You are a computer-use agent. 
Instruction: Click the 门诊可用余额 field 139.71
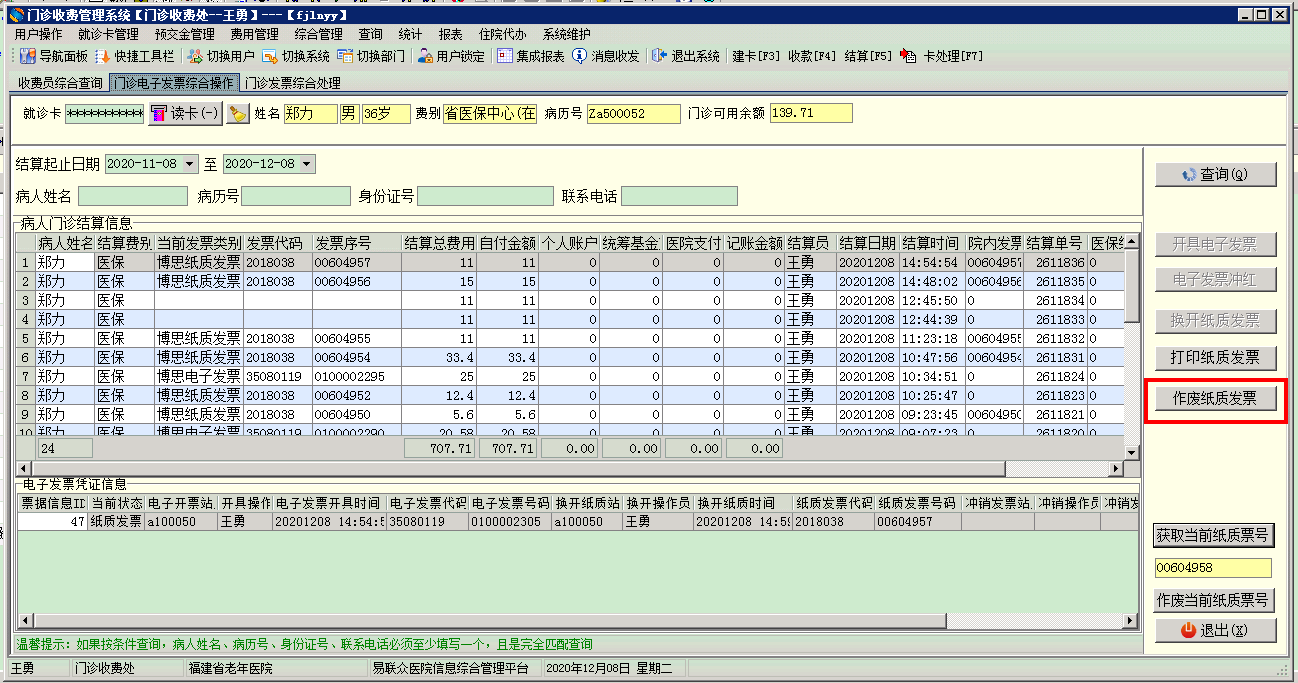[811, 114]
